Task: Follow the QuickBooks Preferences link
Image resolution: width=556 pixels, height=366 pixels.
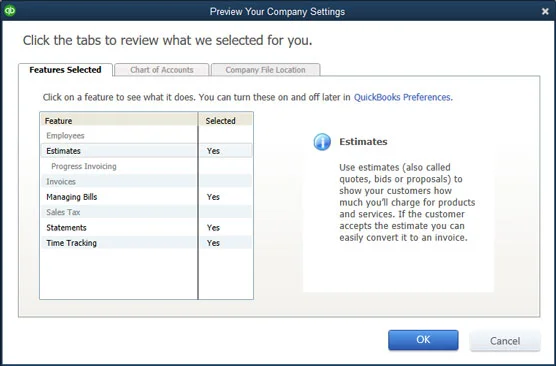Action: [402, 97]
